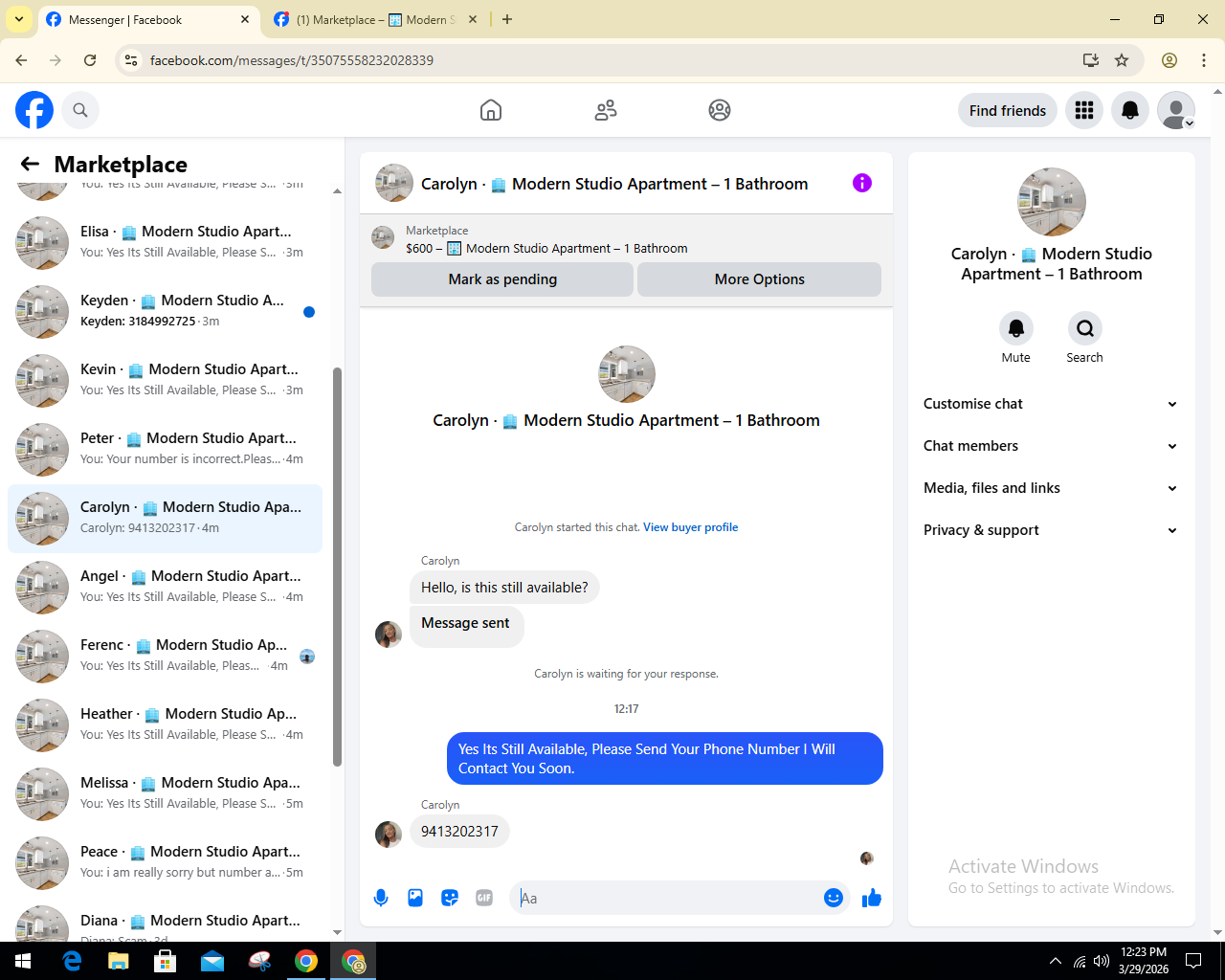Open Windows Start menu
1225x980 pixels.
coord(23,961)
